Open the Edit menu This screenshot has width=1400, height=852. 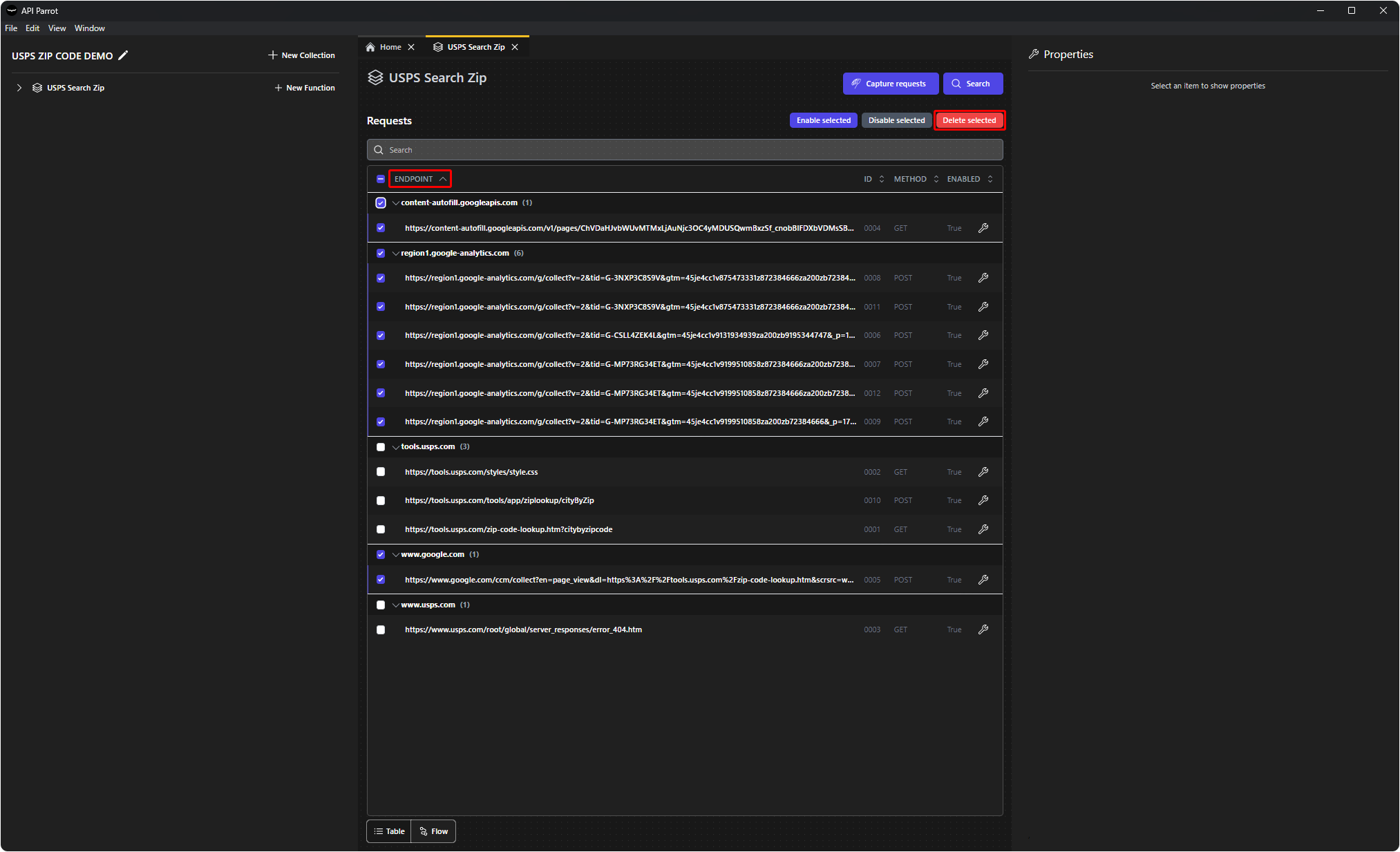coord(32,28)
